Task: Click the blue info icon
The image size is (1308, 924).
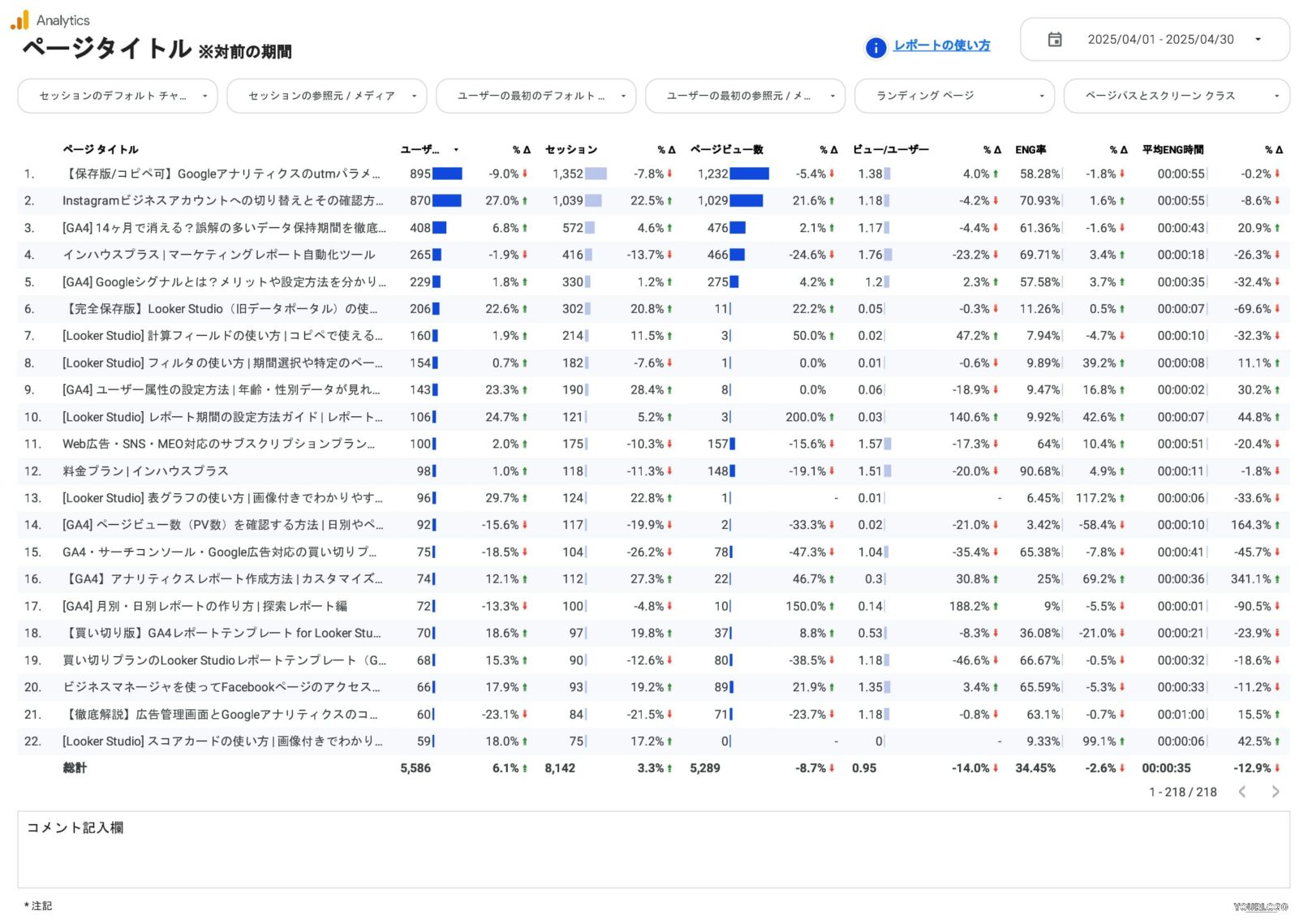Action: (x=876, y=48)
